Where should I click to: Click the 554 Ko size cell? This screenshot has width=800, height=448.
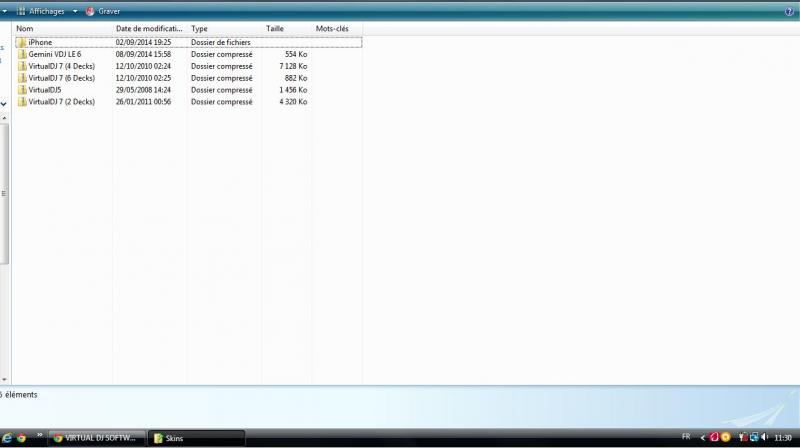(x=296, y=54)
